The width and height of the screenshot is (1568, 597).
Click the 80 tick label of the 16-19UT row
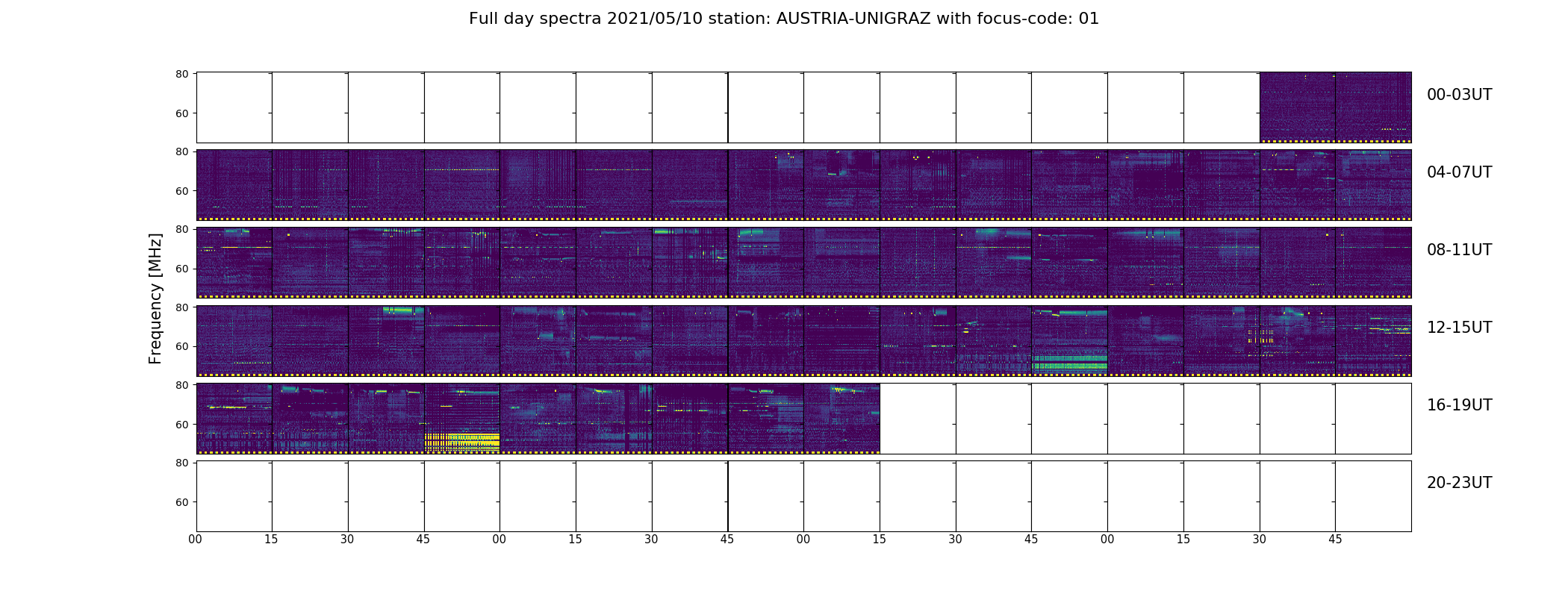pos(181,385)
